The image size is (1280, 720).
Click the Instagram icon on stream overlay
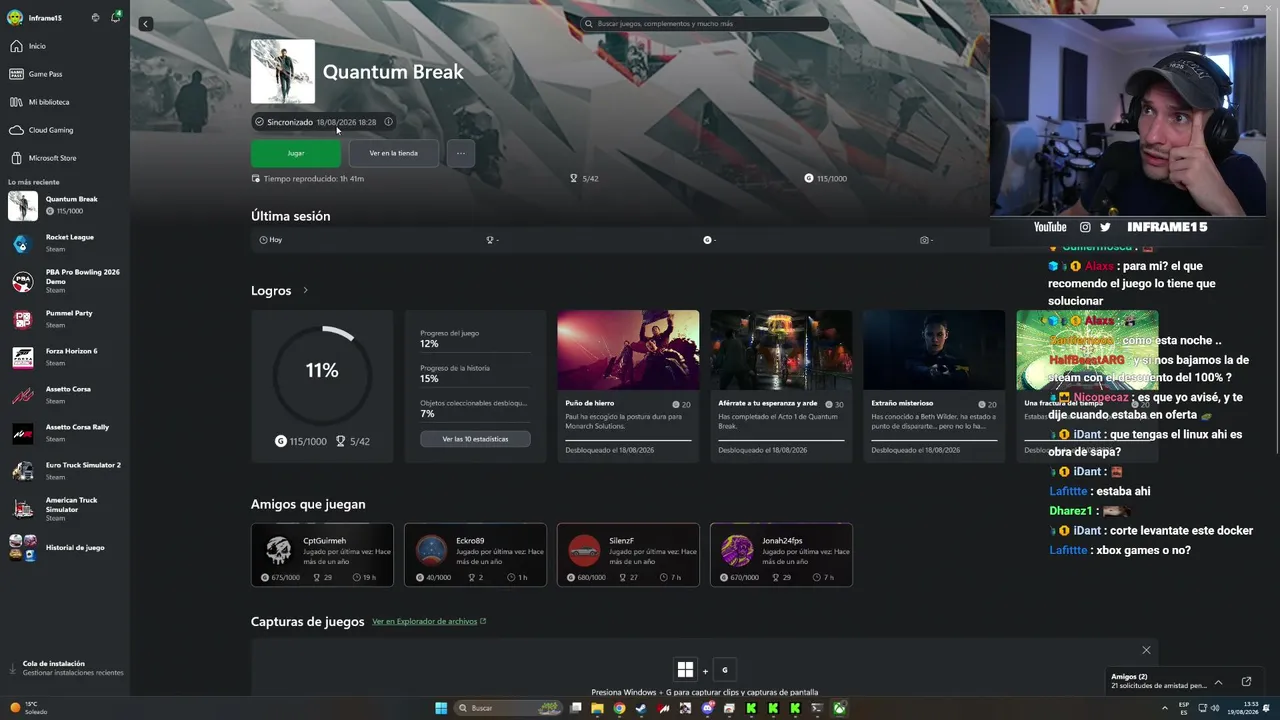[1085, 227]
